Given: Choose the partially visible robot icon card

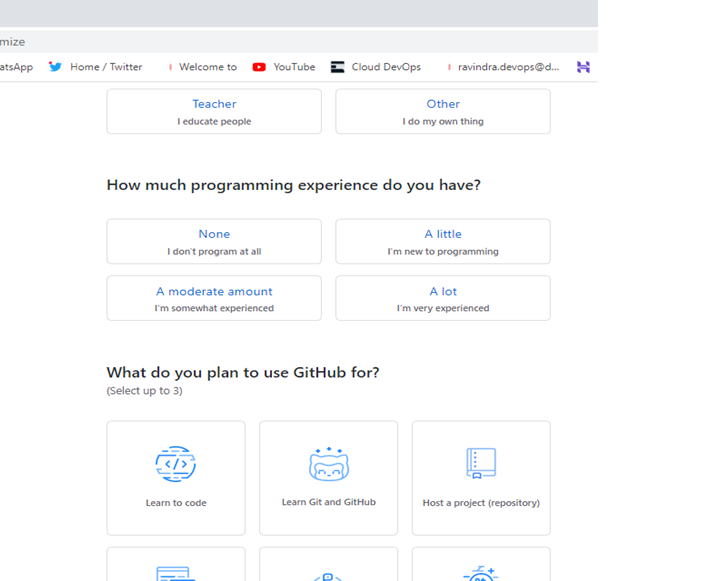Looking at the screenshot, I should (x=328, y=566).
